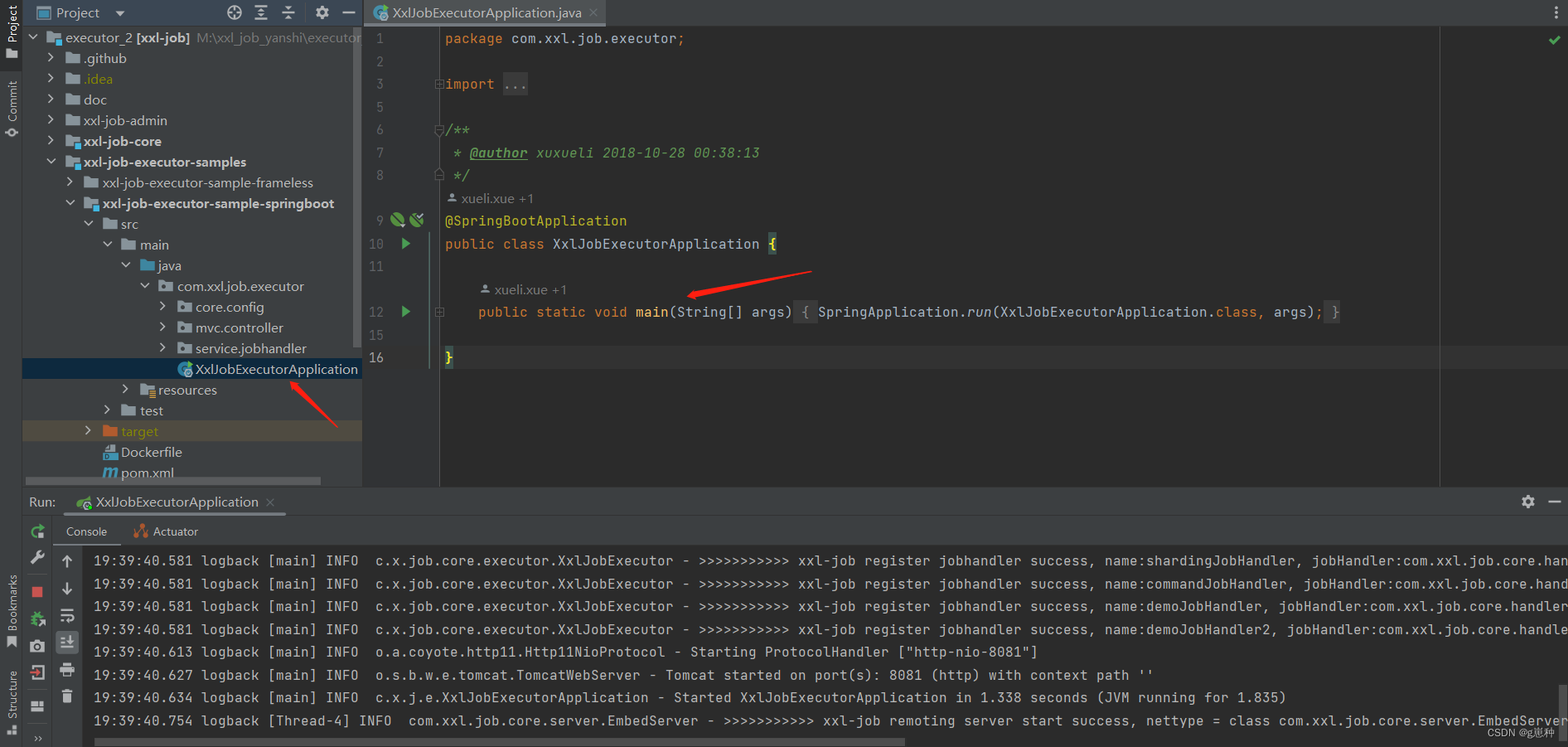The image size is (1568, 747).
Task: Switch to the Console tab
Action: pyautogui.click(x=86, y=531)
